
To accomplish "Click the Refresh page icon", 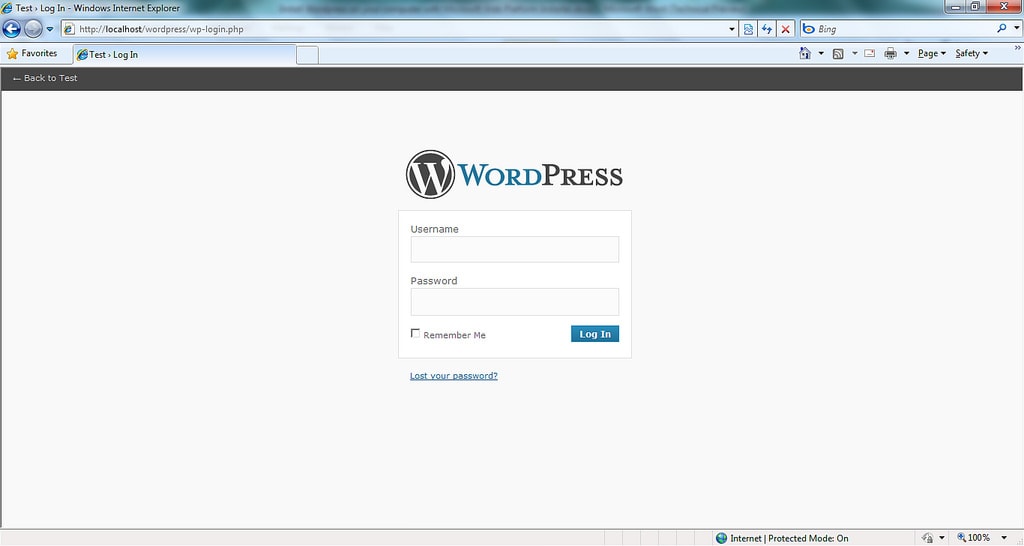I will [767, 29].
